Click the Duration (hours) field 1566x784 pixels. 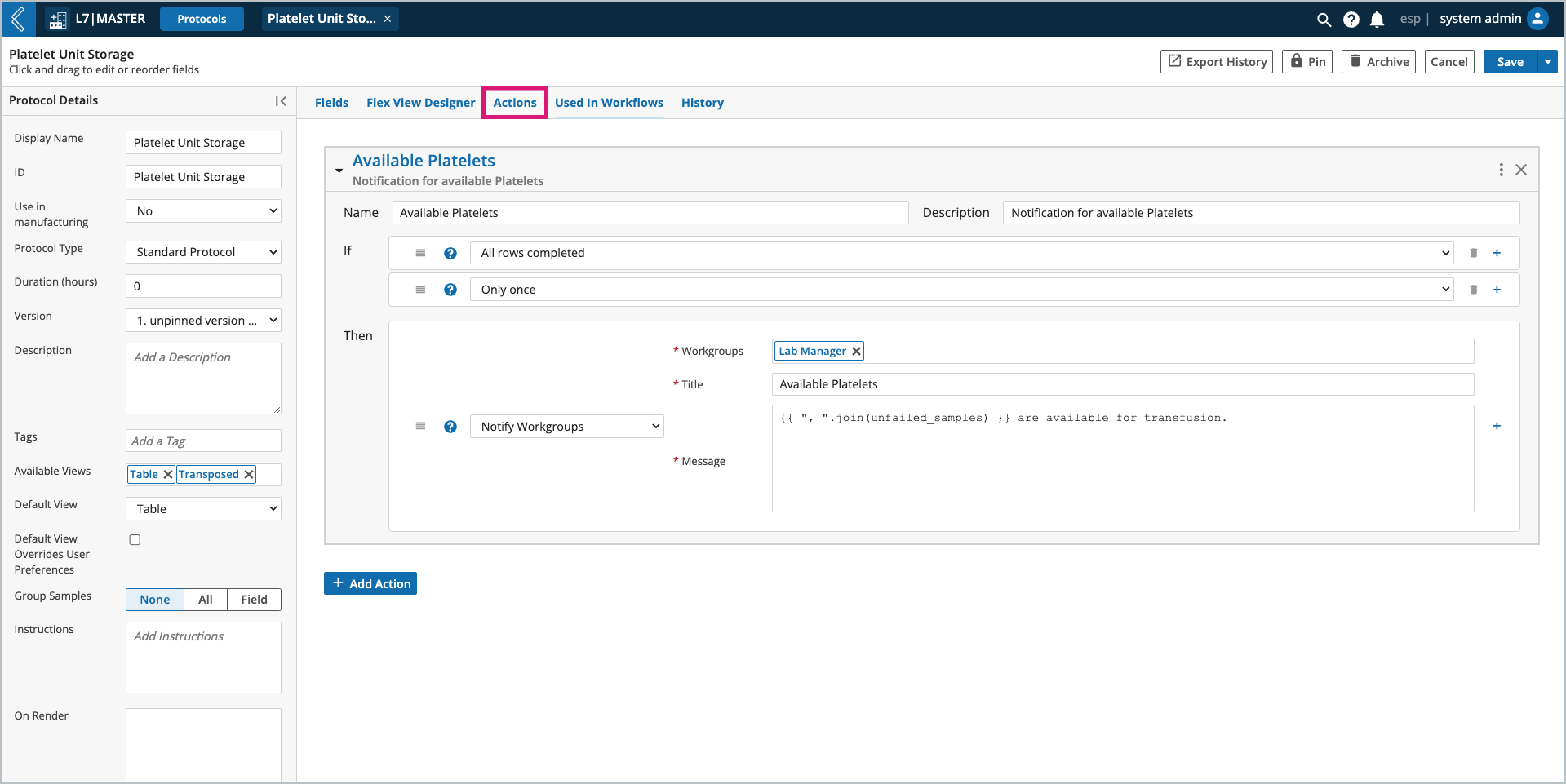pyautogui.click(x=203, y=286)
